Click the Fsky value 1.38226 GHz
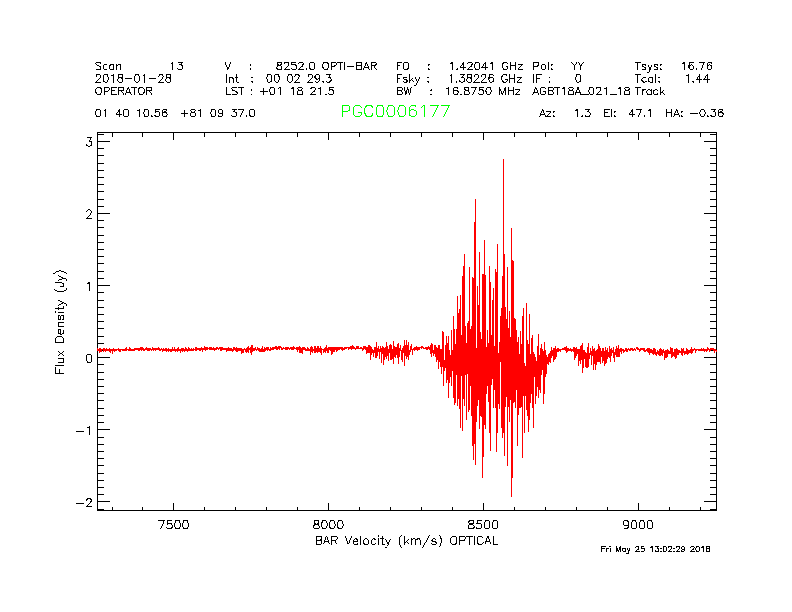This screenshot has width=792, height=612. coord(485,79)
